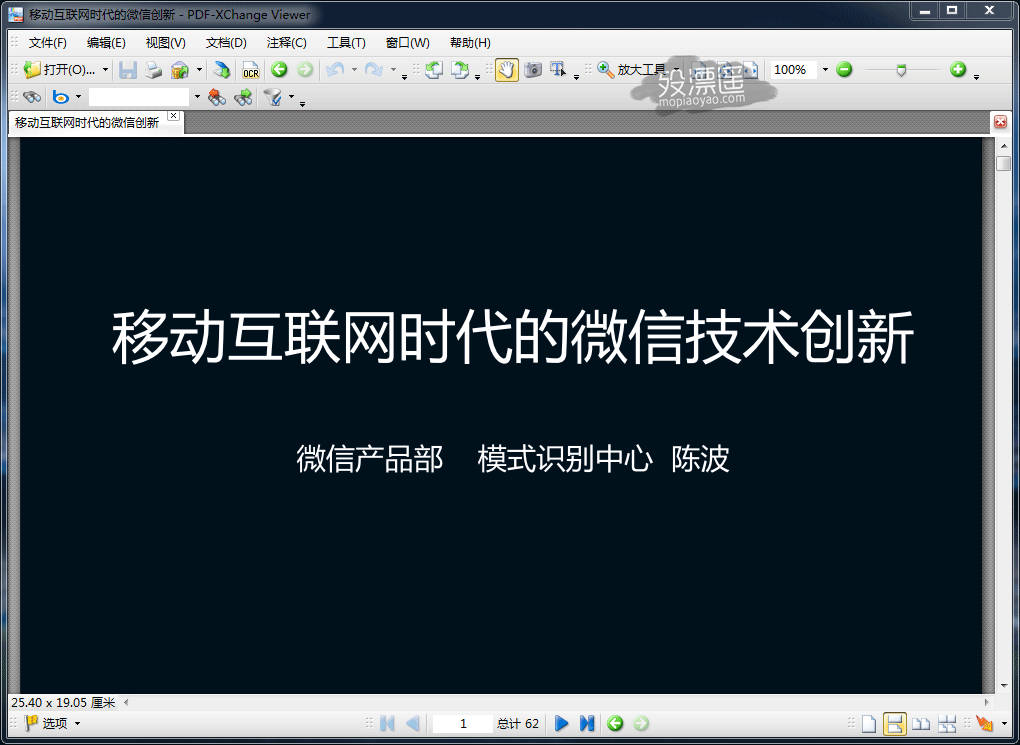Open the 文档(D) menu
The width and height of the screenshot is (1020, 745).
click(226, 43)
